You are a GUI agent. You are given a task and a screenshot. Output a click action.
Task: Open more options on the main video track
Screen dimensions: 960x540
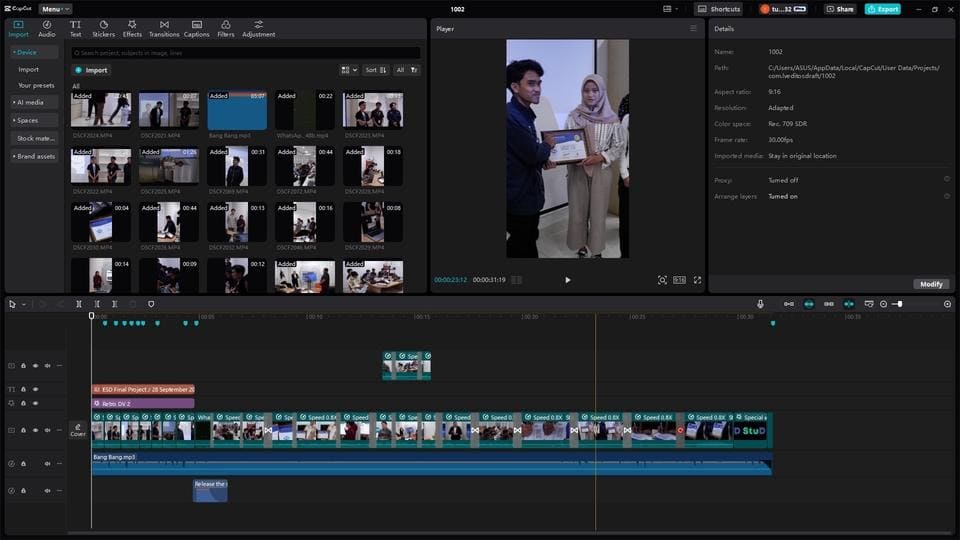(x=59, y=430)
